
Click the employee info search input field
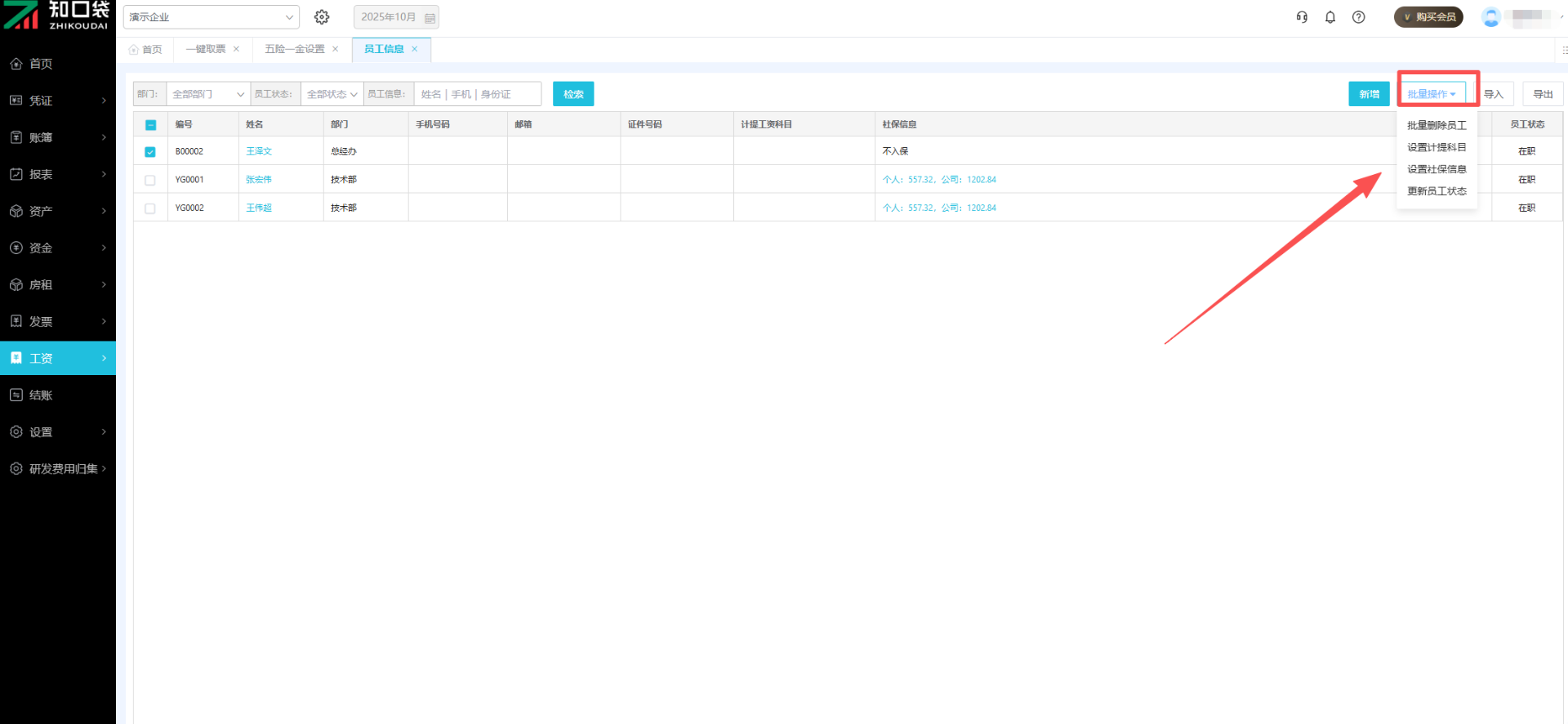coord(477,94)
